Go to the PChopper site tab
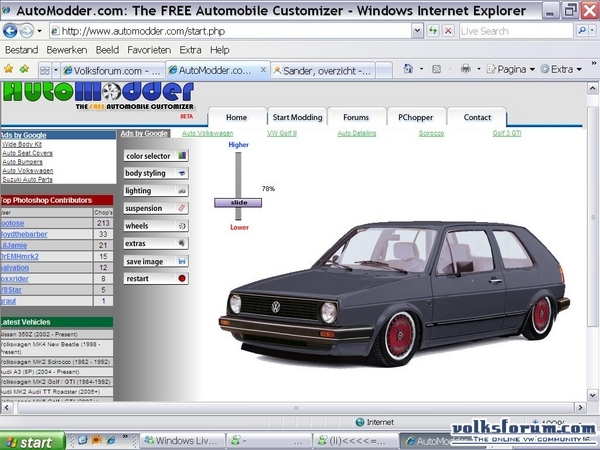600x450 pixels. (416, 117)
